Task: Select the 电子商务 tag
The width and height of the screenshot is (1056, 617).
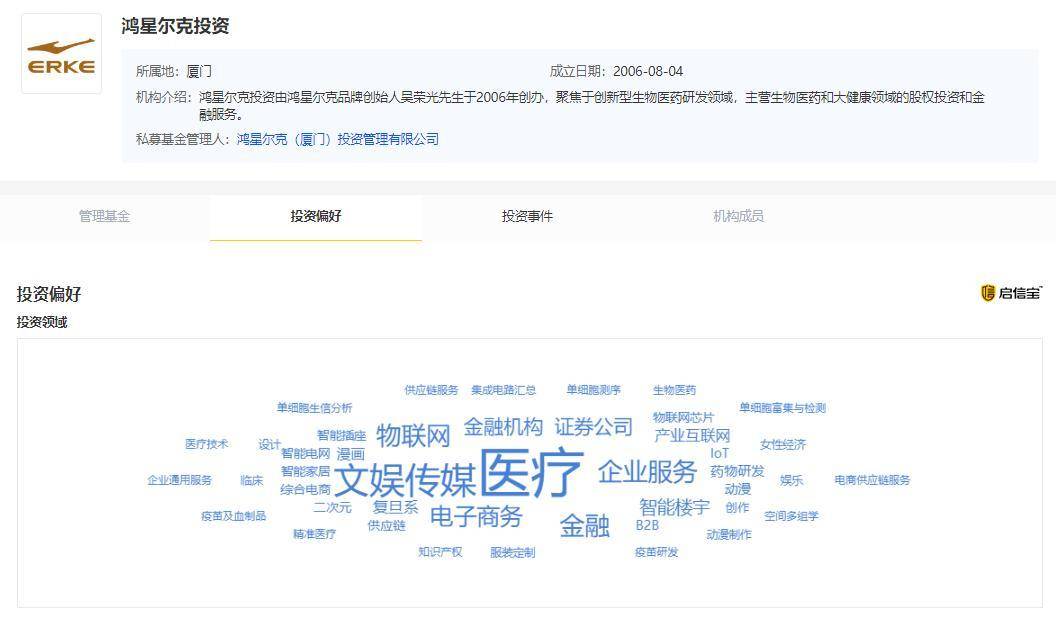Action: click(476, 517)
